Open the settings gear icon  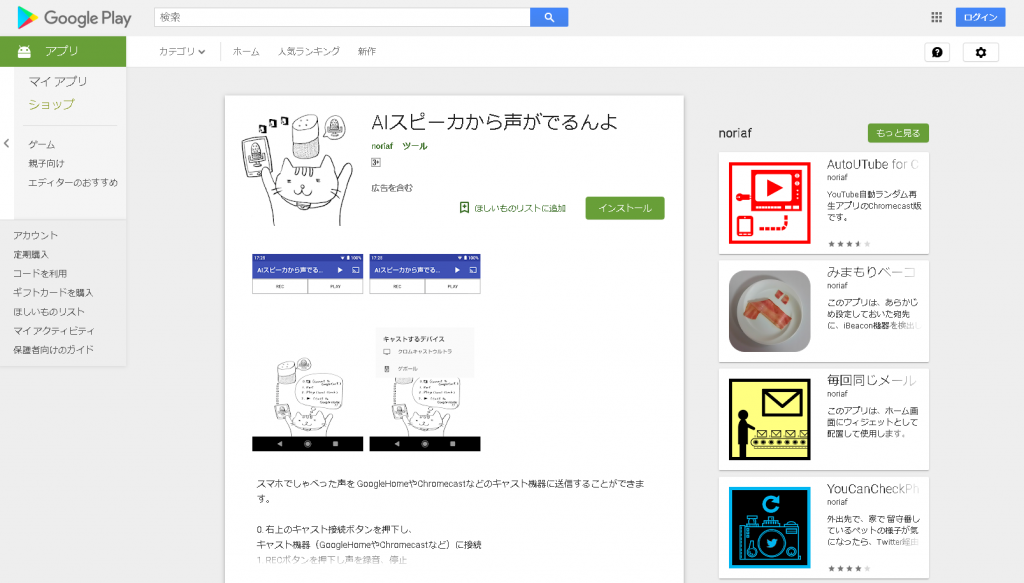coord(981,52)
